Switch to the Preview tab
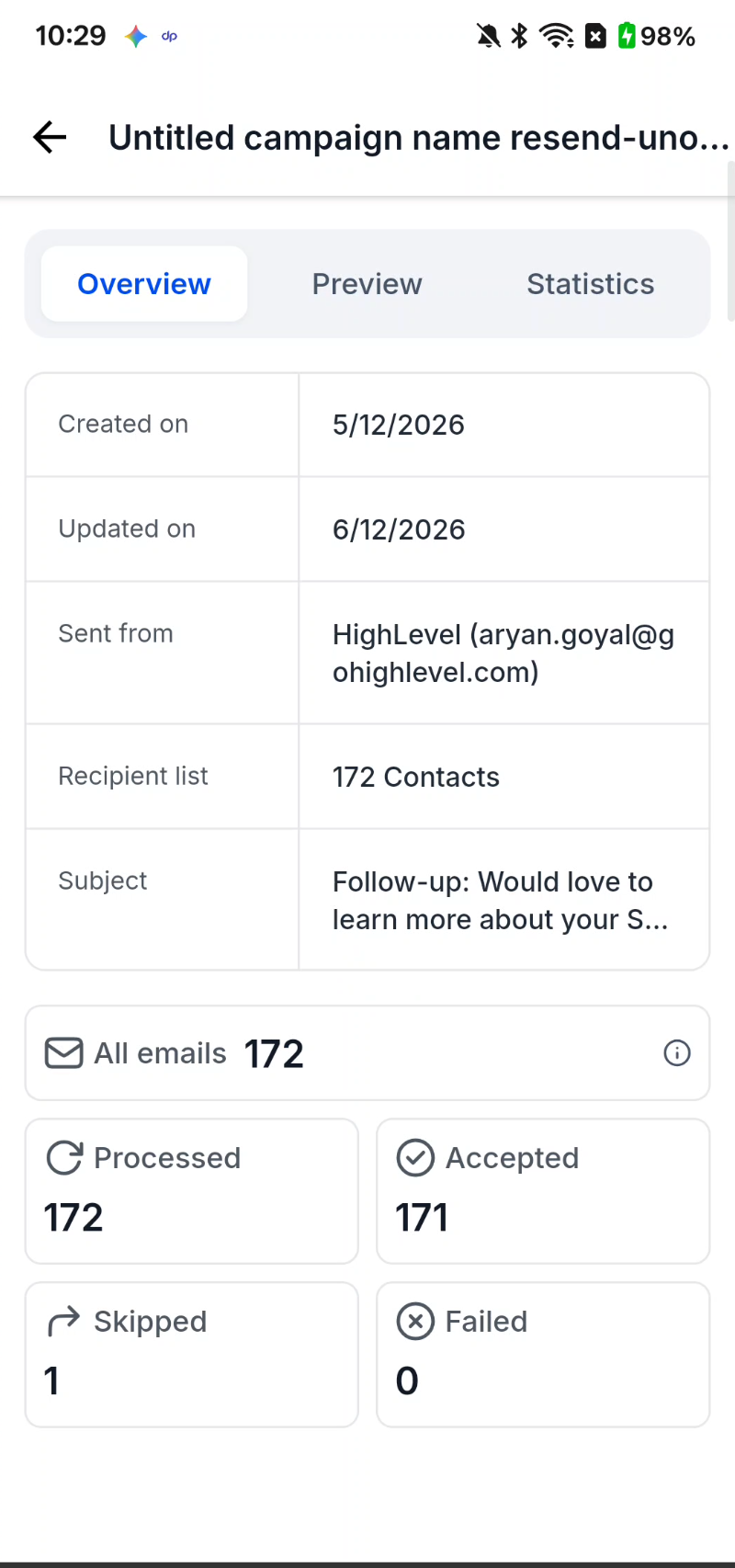 (367, 284)
